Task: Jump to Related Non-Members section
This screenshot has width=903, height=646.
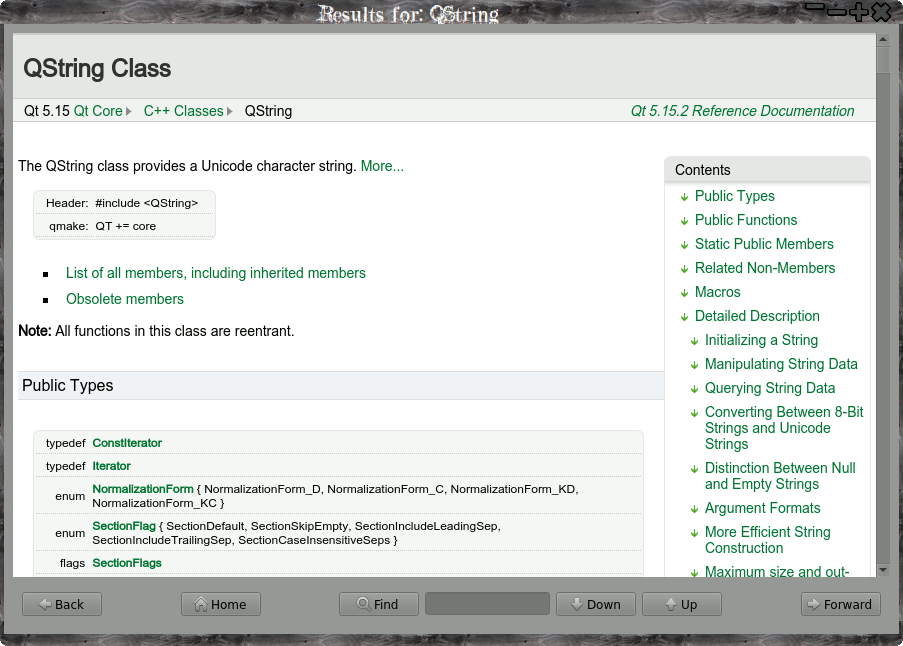Action: 765,268
